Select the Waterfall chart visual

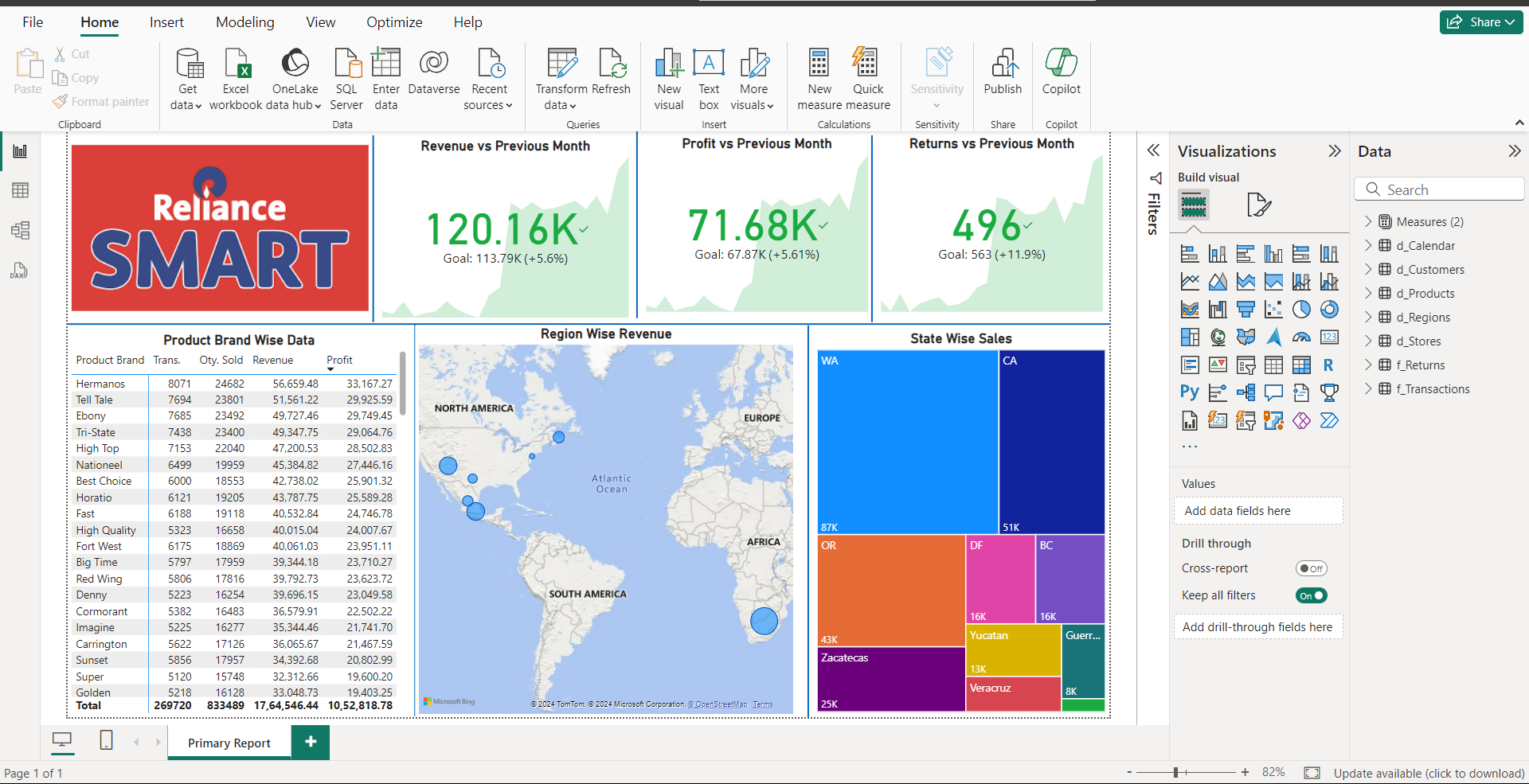tap(1218, 310)
